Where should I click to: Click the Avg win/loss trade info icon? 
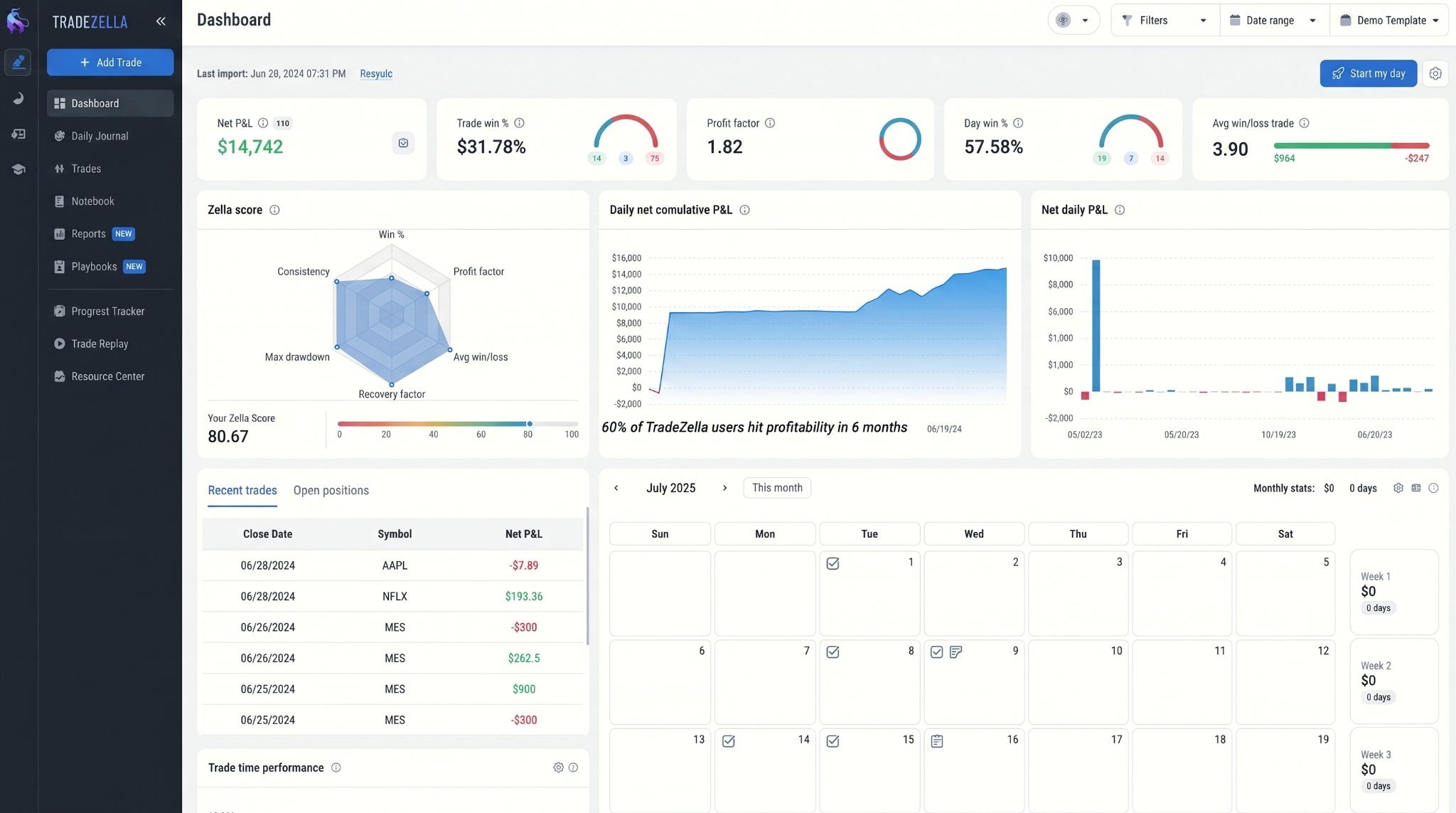coord(1304,123)
